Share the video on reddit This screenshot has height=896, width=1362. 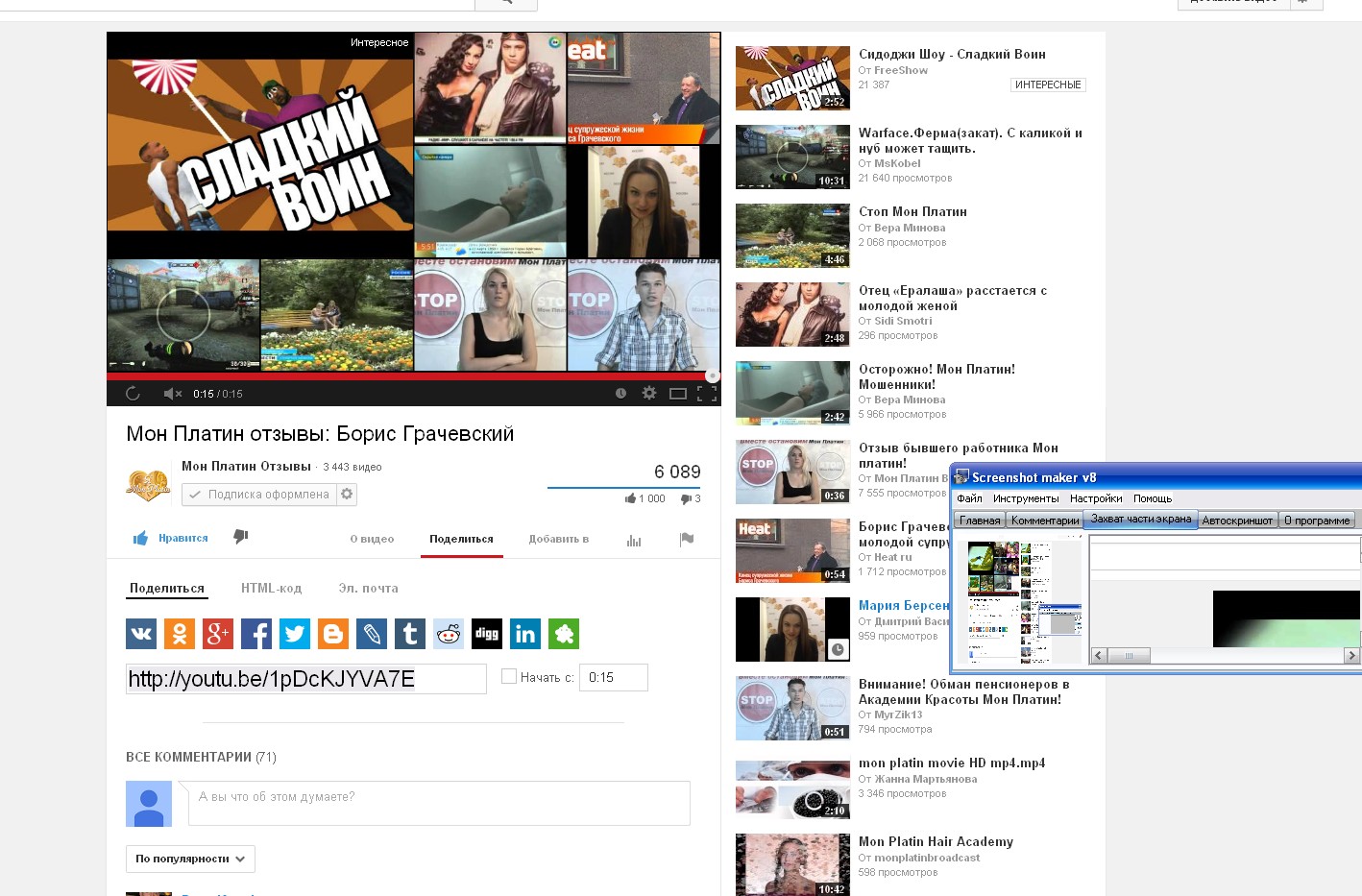pyautogui.click(x=449, y=634)
